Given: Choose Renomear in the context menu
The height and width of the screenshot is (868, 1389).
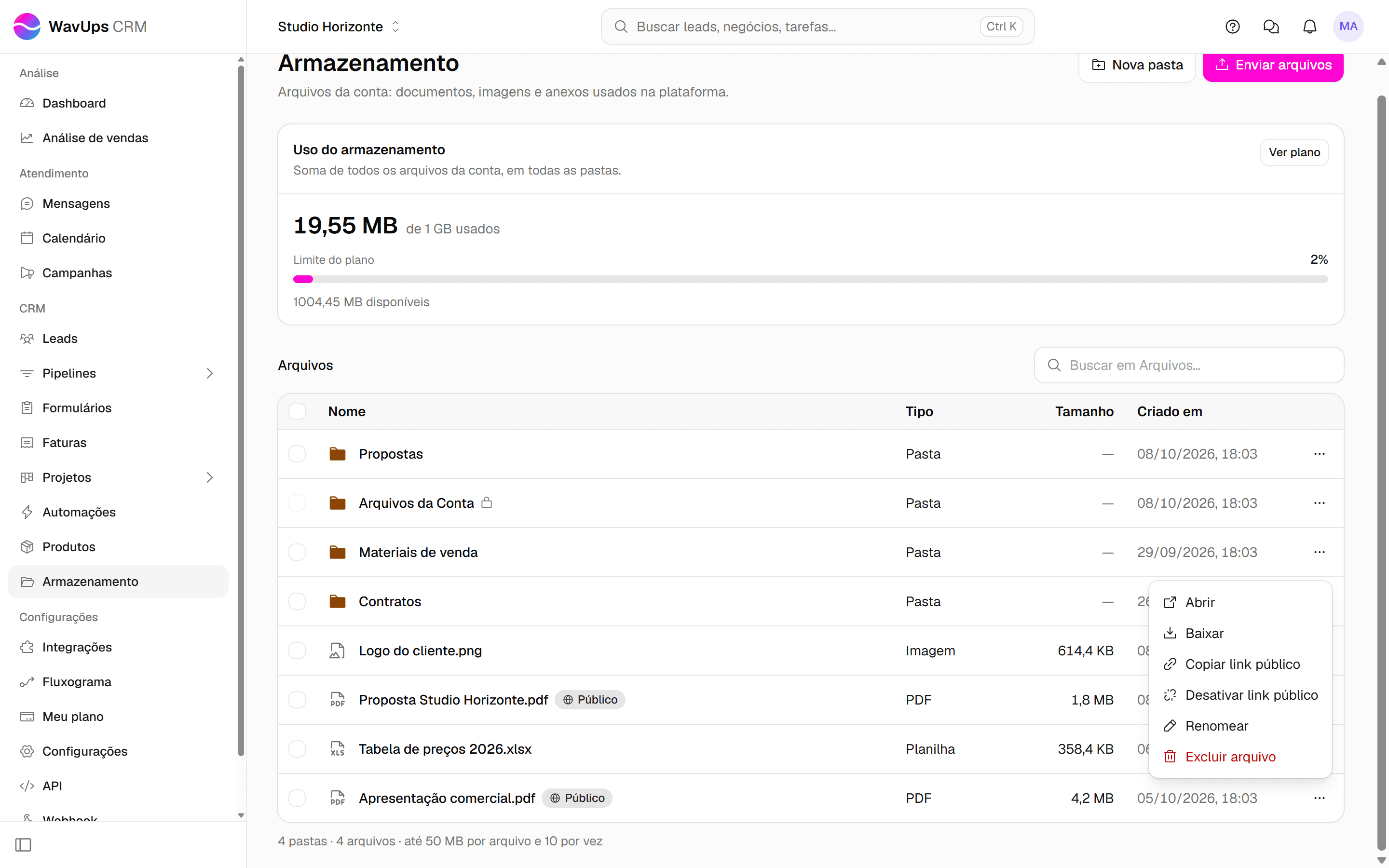Looking at the screenshot, I should pyautogui.click(x=1240, y=726).
